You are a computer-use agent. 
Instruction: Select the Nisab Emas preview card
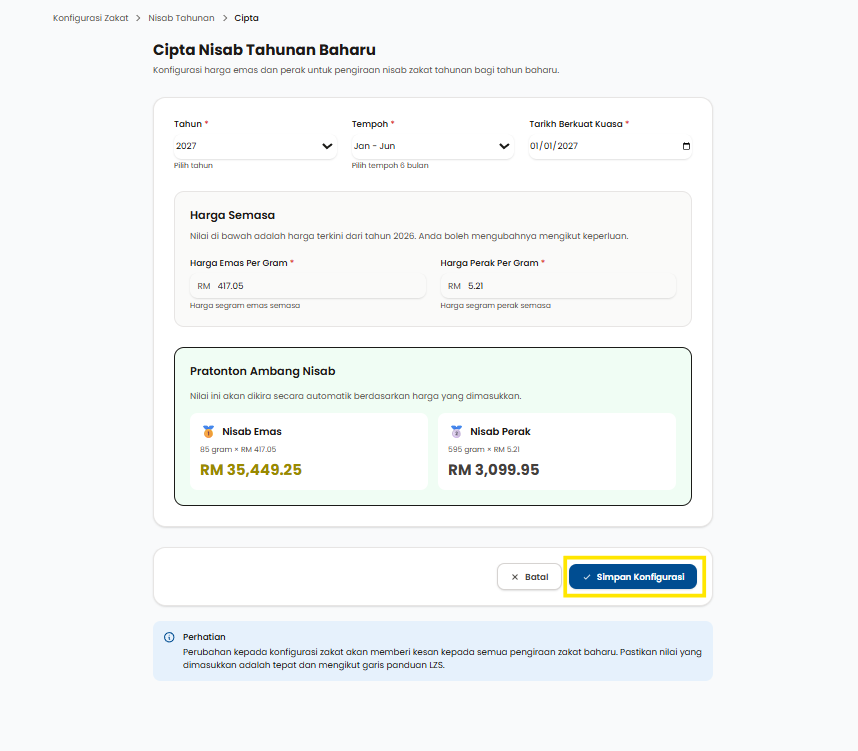[309, 452]
